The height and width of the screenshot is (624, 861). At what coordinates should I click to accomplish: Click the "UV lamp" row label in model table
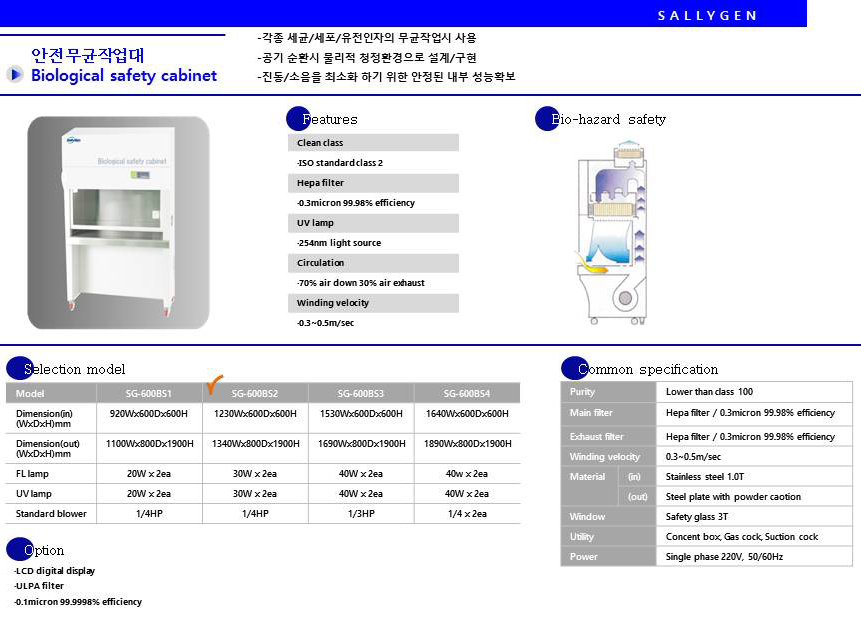(33, 494)
